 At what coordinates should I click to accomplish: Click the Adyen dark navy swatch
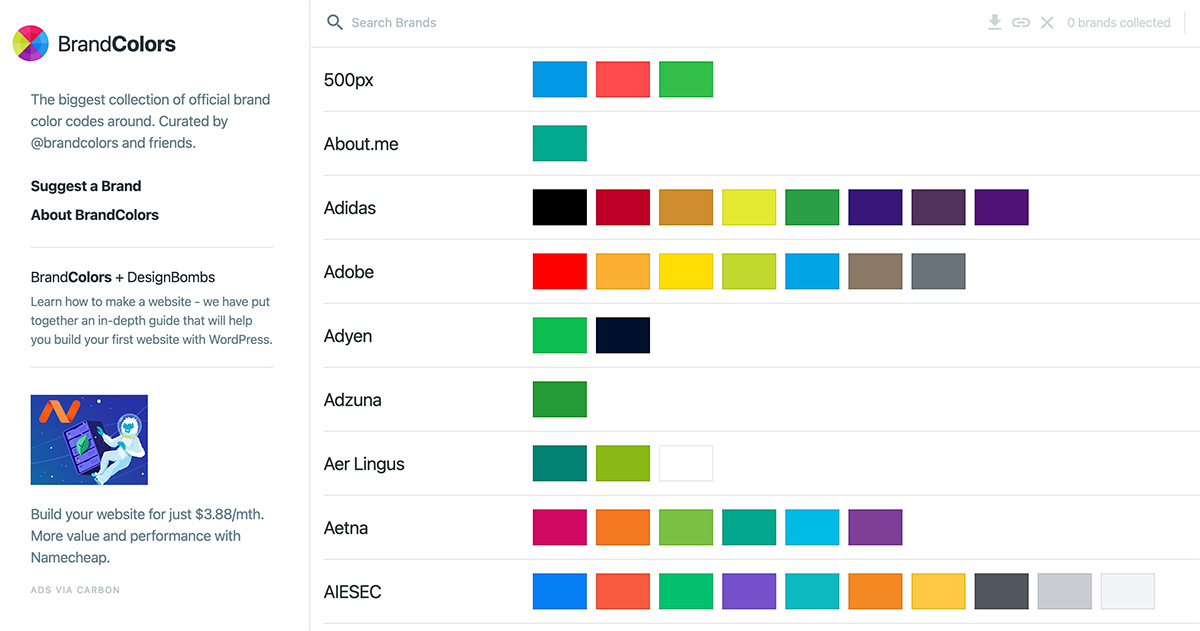pyautogui.click(x=622, y=335)
